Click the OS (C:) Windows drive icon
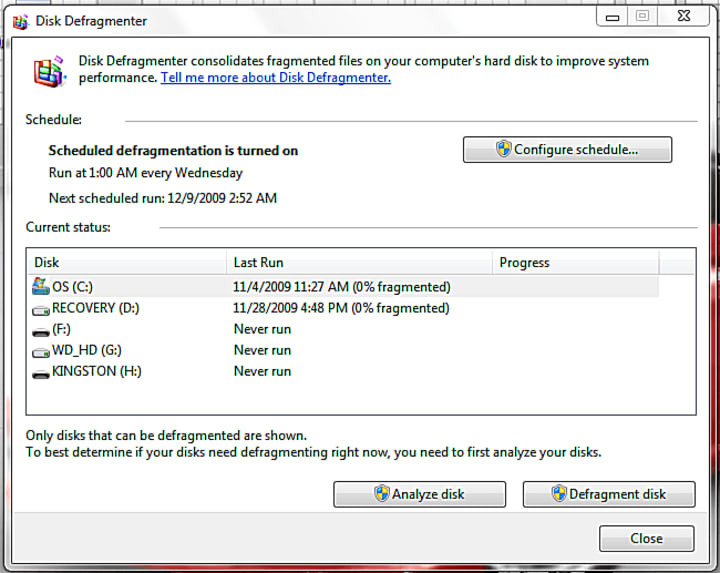This screenshot has width=720, height=573. pyautogui.click(x=41, y=286)
